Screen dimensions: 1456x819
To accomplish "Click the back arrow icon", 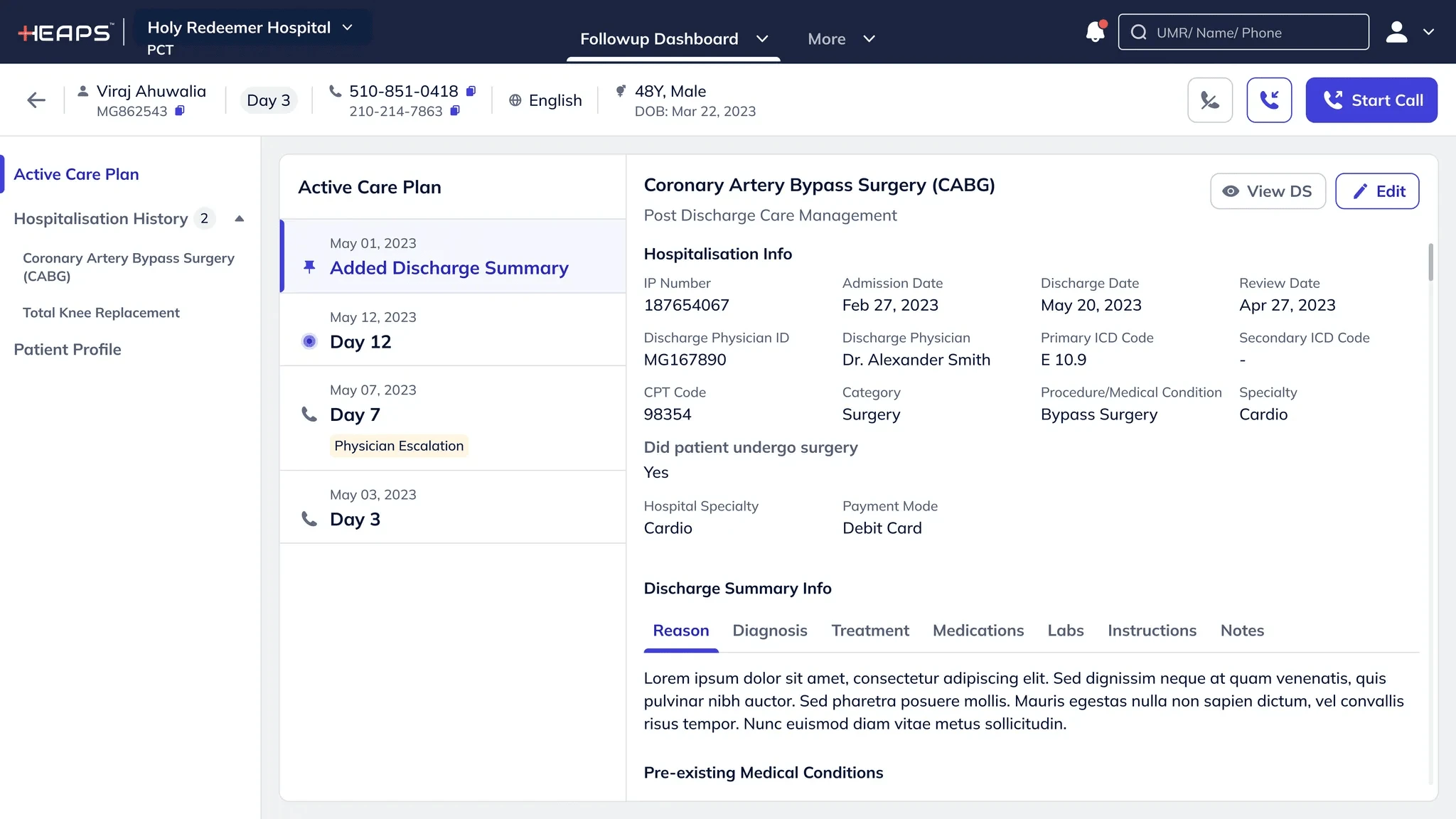I will 36,100.
